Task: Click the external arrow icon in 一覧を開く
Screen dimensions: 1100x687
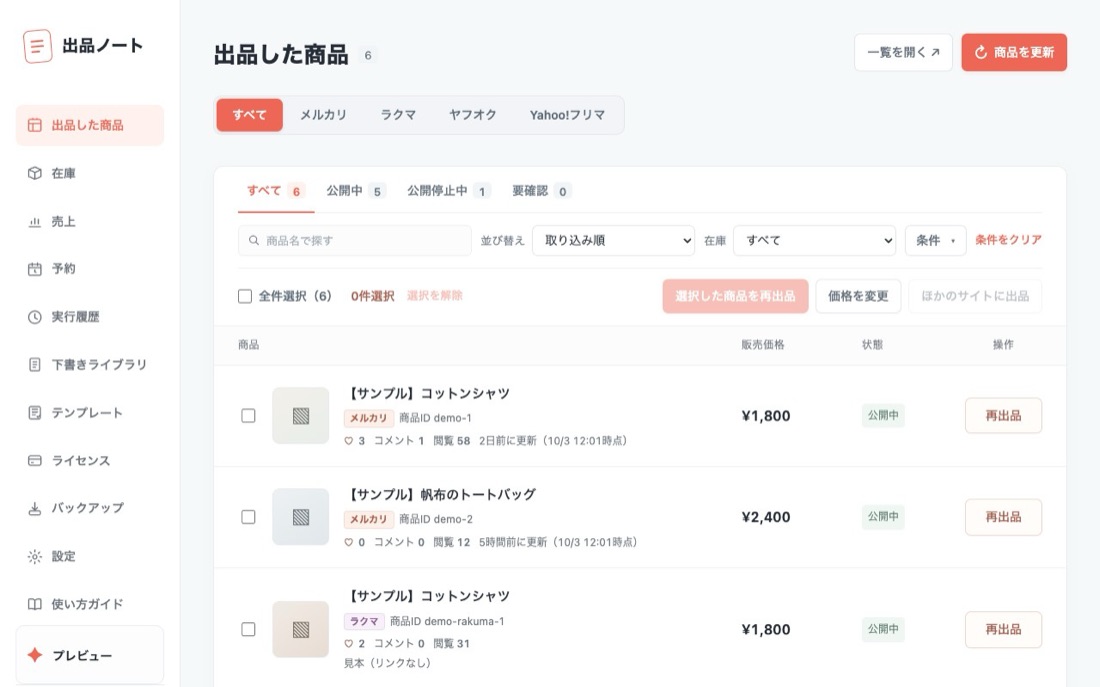Action: [x=935, y=52]
